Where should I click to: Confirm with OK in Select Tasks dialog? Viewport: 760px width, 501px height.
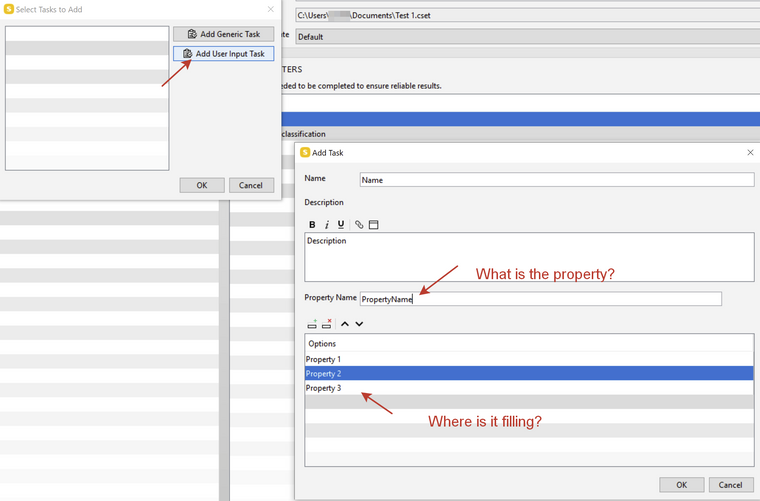pyautogui.click(x=202, y=185)
